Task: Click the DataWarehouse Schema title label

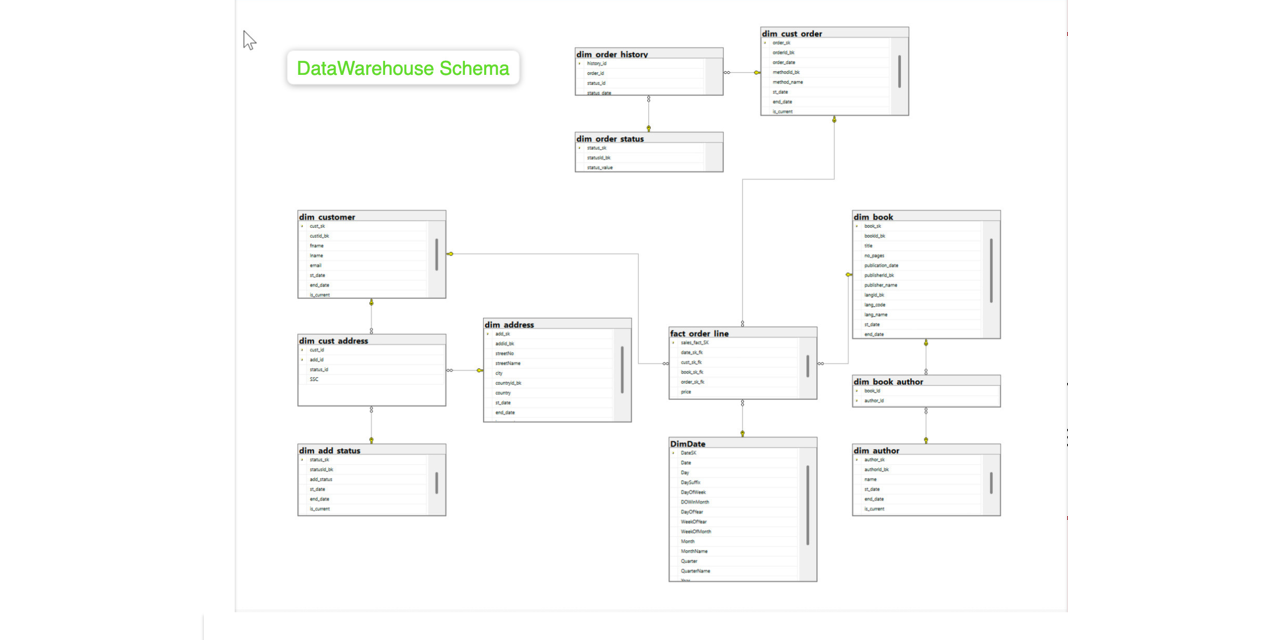Action: click(x=403, y=68)
